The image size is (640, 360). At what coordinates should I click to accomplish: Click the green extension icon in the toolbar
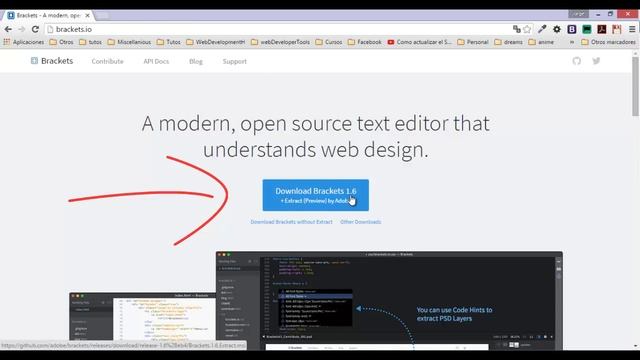pyautogui.click(x=587, y=29)
